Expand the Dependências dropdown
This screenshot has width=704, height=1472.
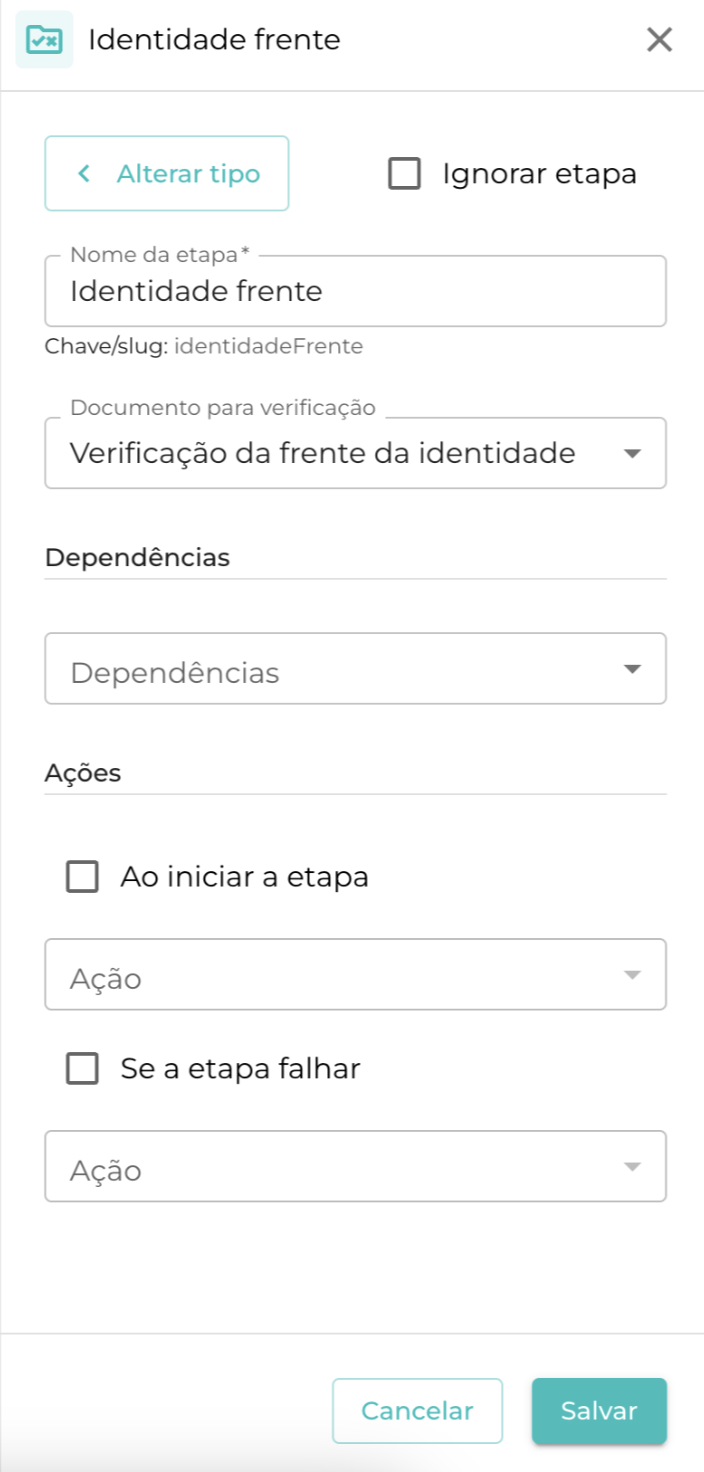(x=631, y=669)
